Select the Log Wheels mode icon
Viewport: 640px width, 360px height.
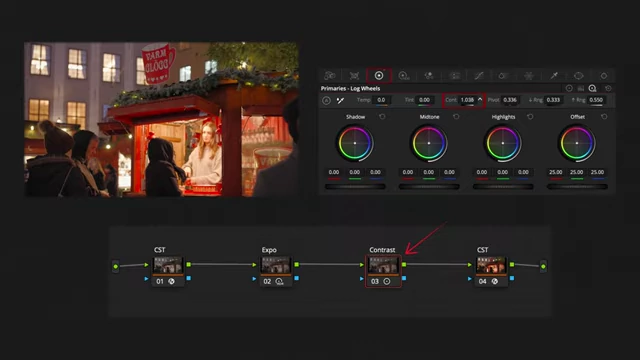pyautogui.click(x=593, y=88)
